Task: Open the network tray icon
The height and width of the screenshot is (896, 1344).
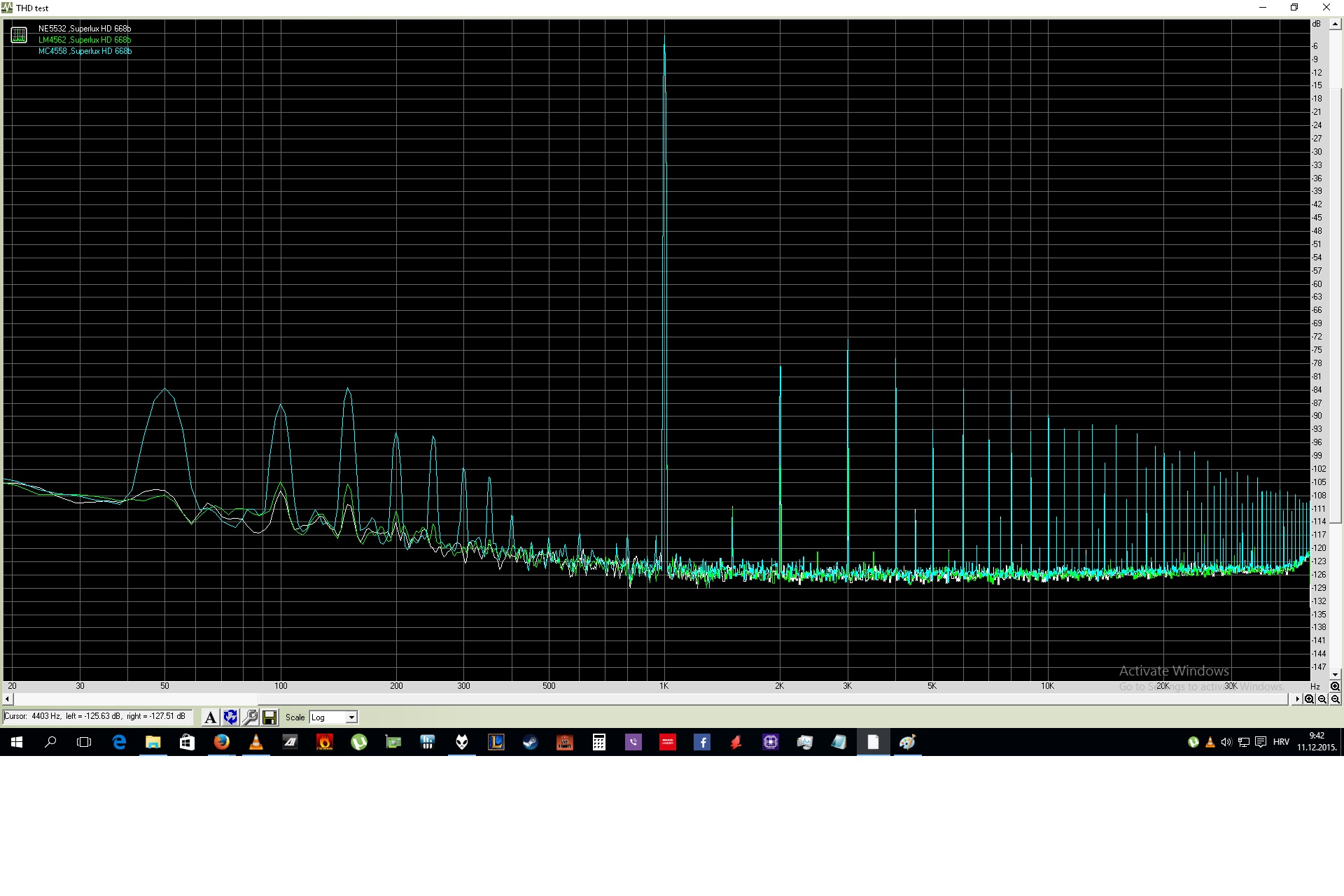Action: 1244,742
